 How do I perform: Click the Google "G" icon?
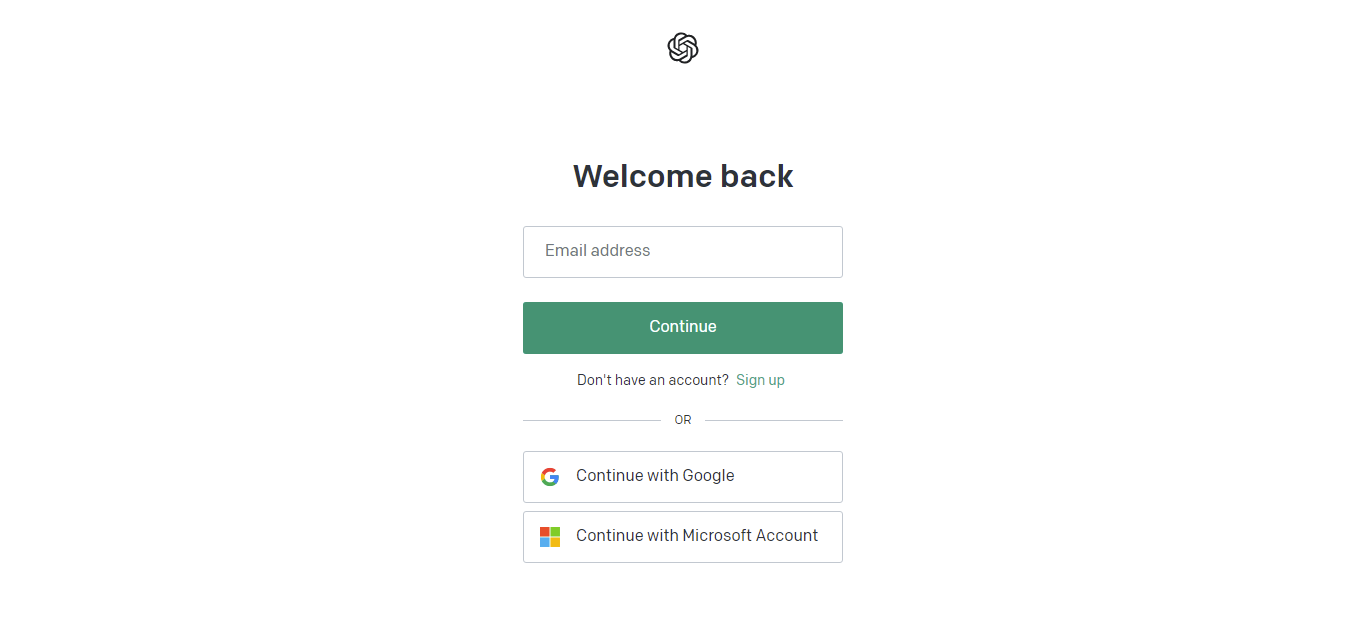(x=550, y=477)
